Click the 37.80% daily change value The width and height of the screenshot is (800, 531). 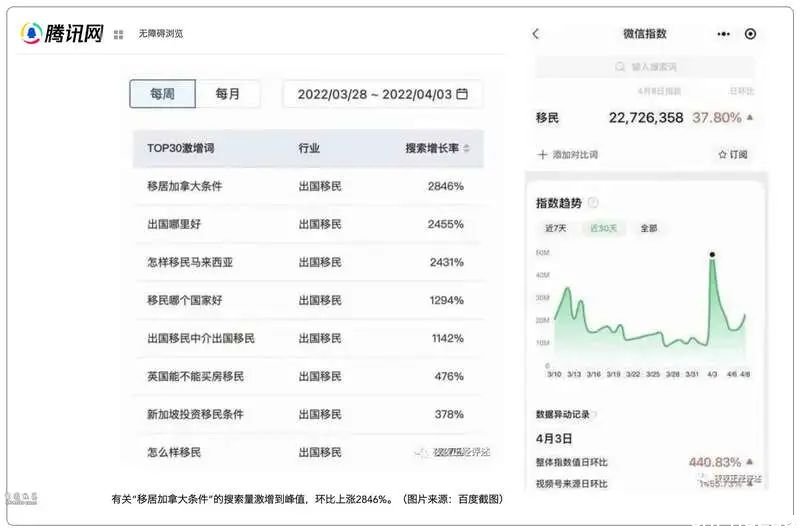(x=717, y=118)
